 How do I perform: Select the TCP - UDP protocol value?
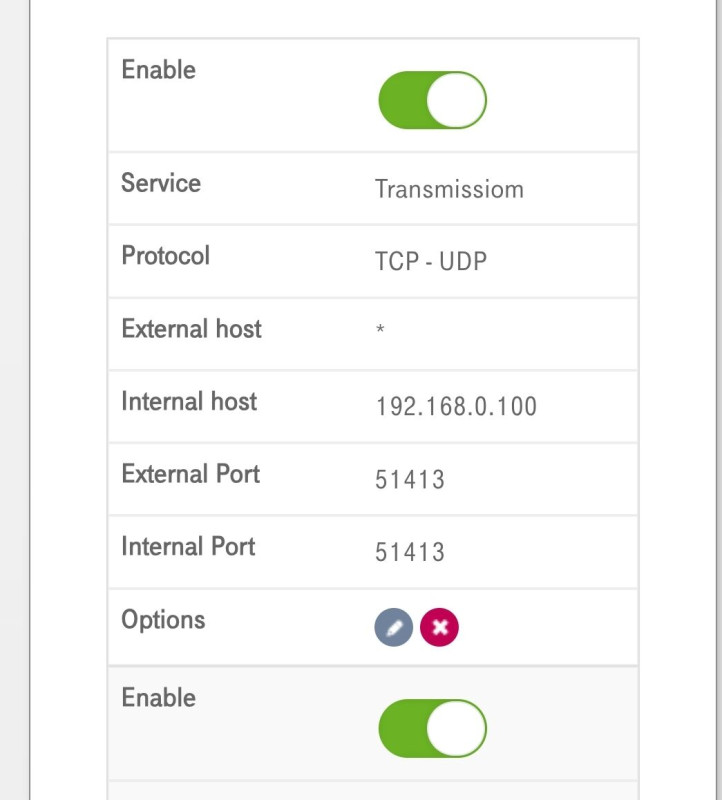coord(431,261)
